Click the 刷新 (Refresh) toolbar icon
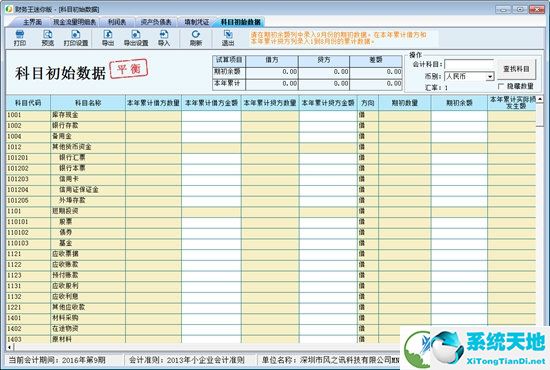The width and height of the screenshot is (550, 370). point(195,38)
